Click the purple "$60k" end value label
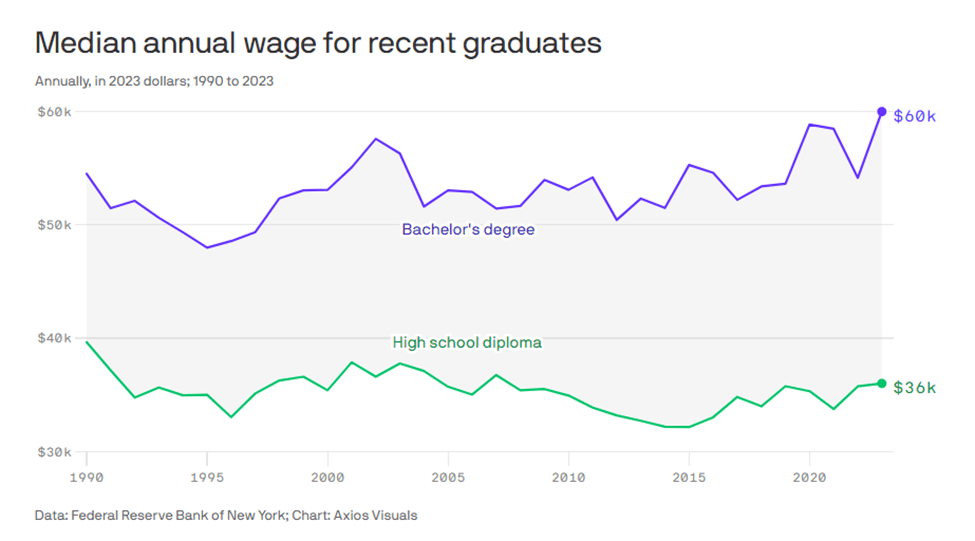Image resolution: width=975 pixels, height=541 pixels. coord(914,116)
